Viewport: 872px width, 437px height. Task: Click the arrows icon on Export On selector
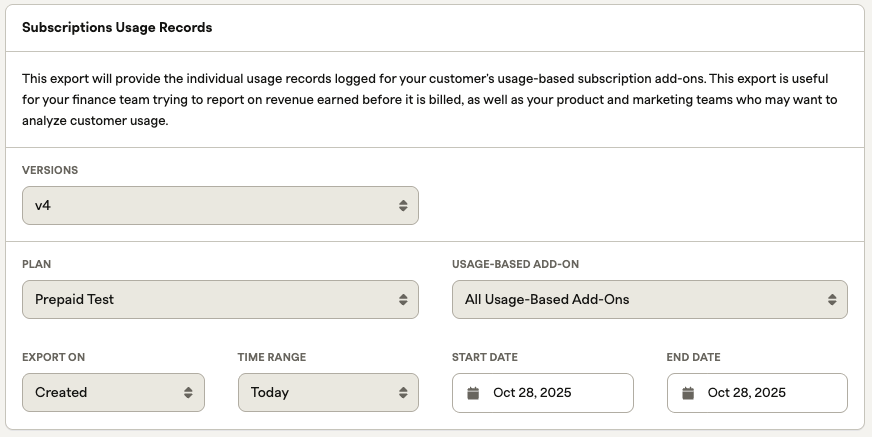point(188,393)
